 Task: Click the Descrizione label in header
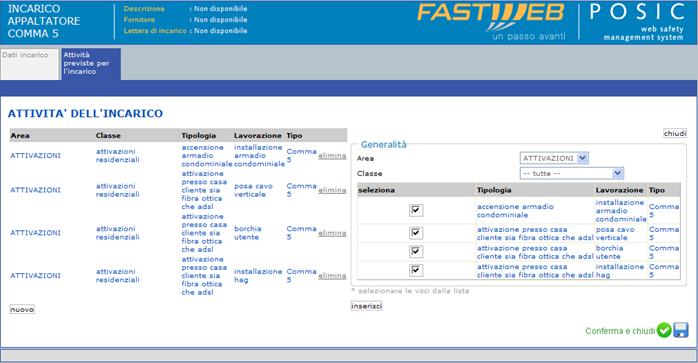click(144, 8)
